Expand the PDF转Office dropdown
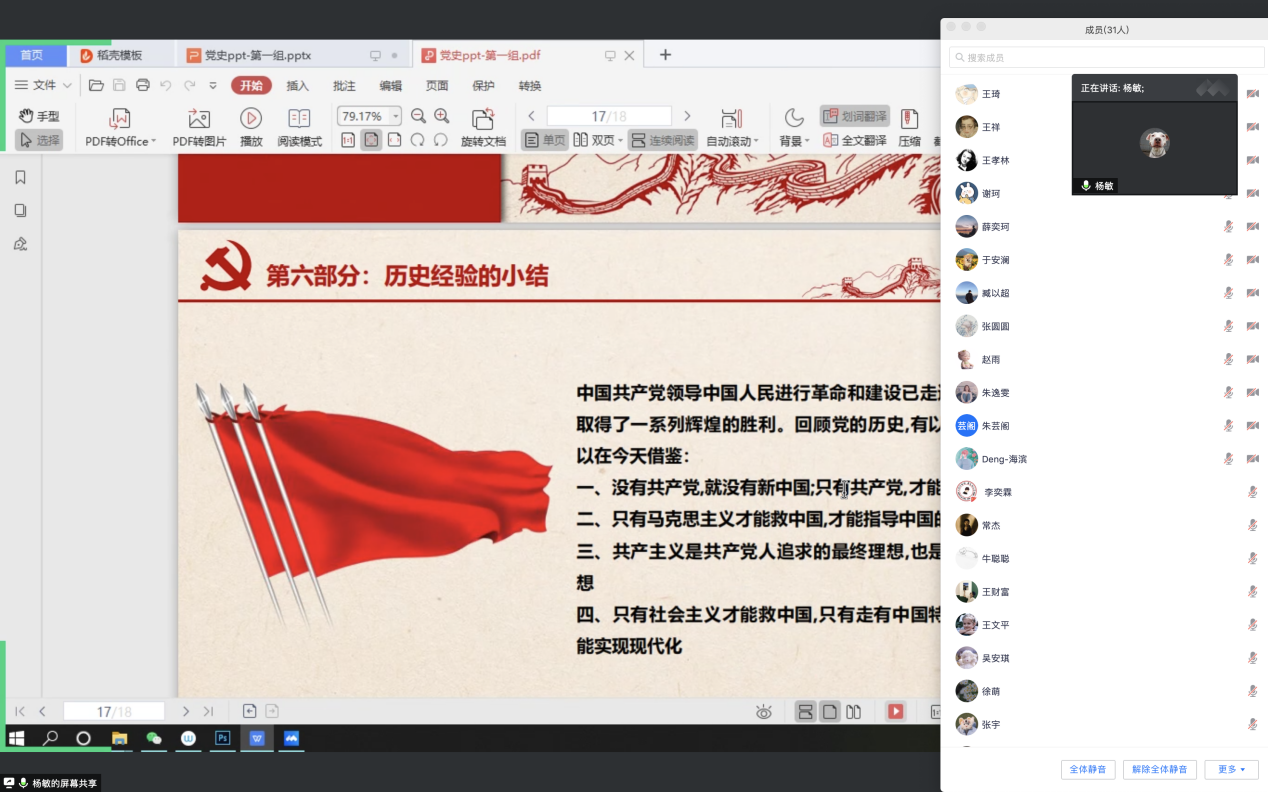The image size is (1268, 792). [x=154, y=142]
